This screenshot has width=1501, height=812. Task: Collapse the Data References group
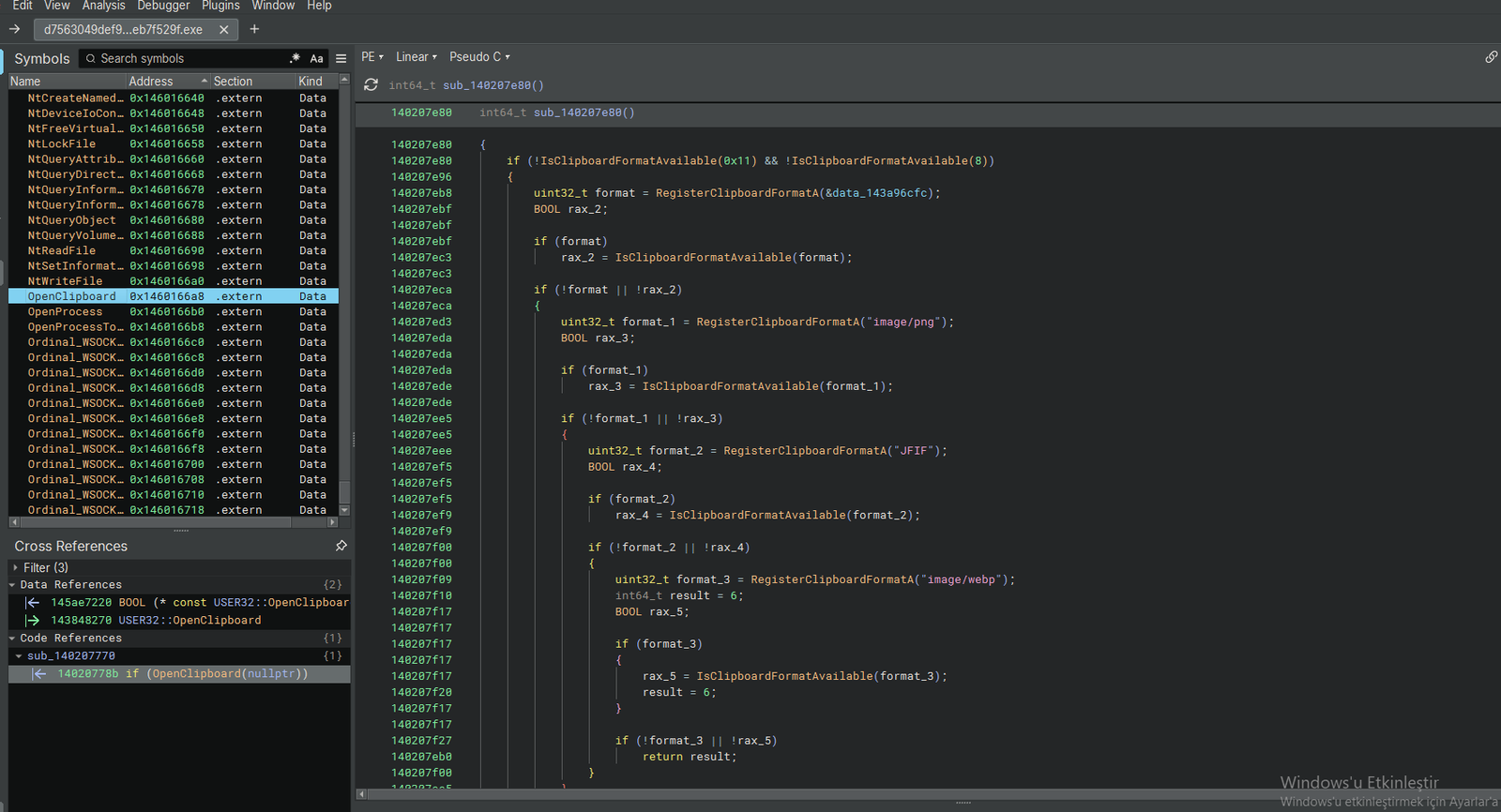(12, 585)
